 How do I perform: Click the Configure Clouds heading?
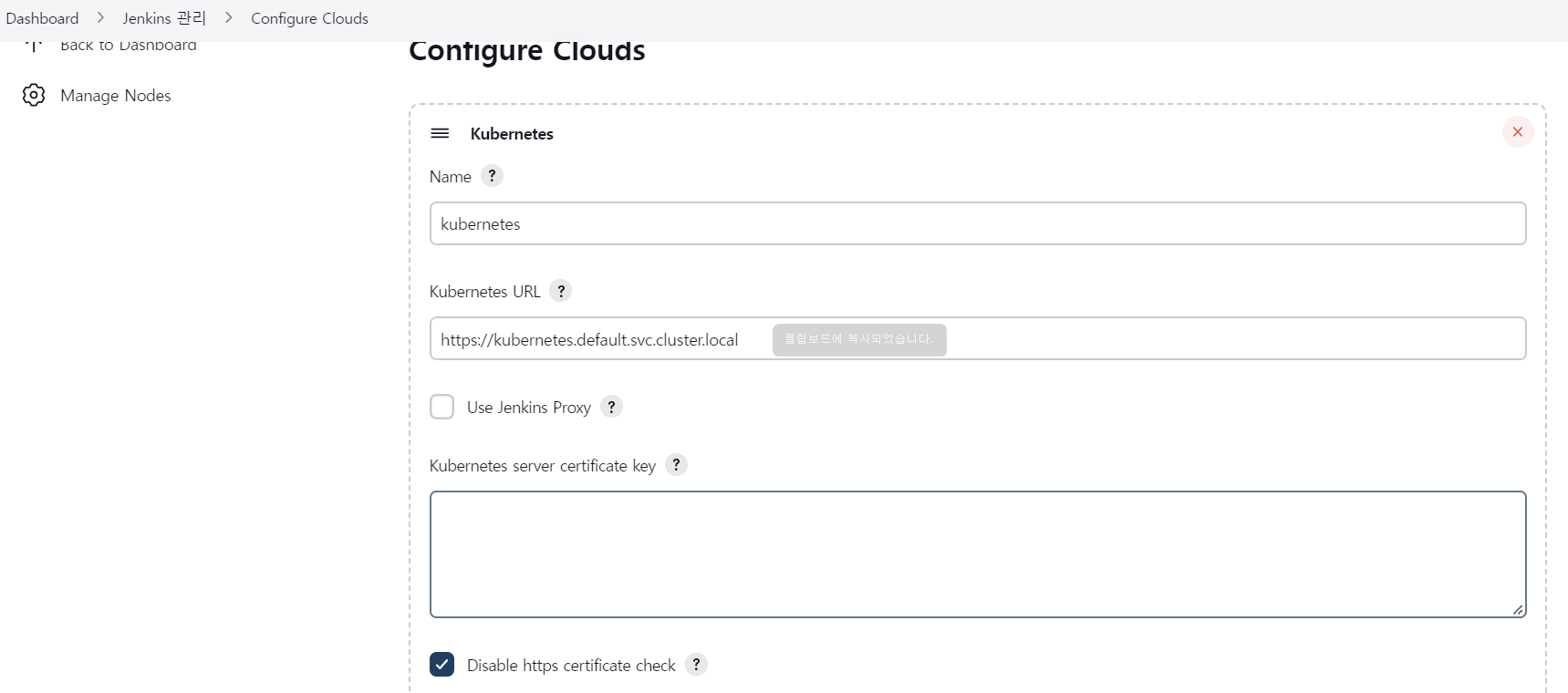click(x=527, y=51)
